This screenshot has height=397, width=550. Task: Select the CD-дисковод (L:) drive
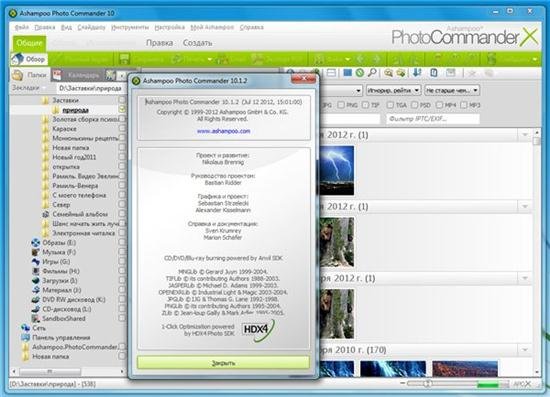click(x=61, y=309)
